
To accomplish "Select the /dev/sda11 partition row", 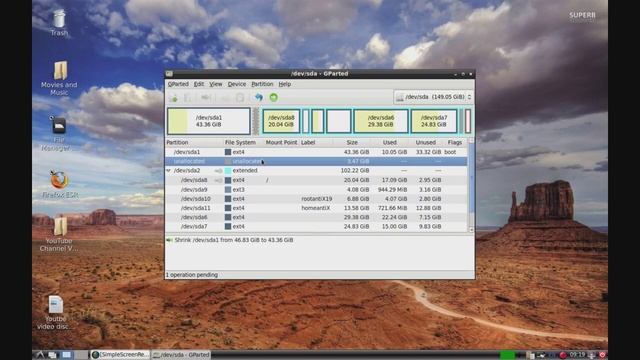I will click(x=316, y=208).
